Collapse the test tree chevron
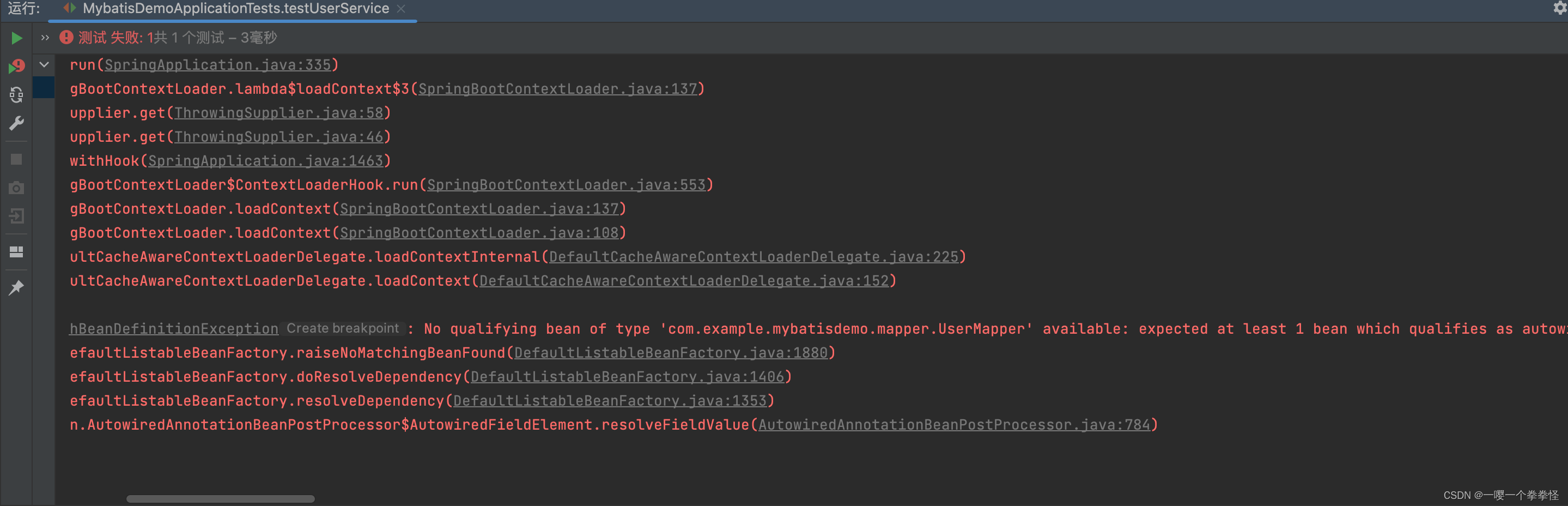 click(x=44, y=64)
